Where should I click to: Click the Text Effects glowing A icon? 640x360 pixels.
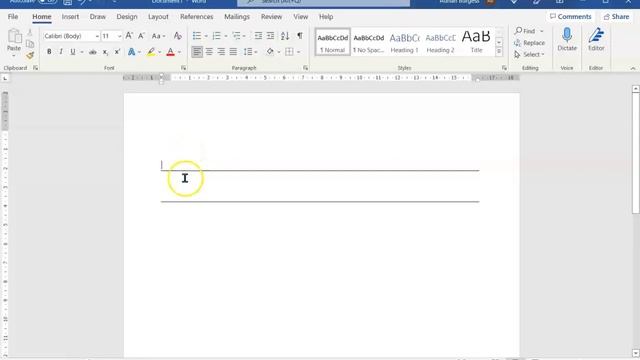131,52
